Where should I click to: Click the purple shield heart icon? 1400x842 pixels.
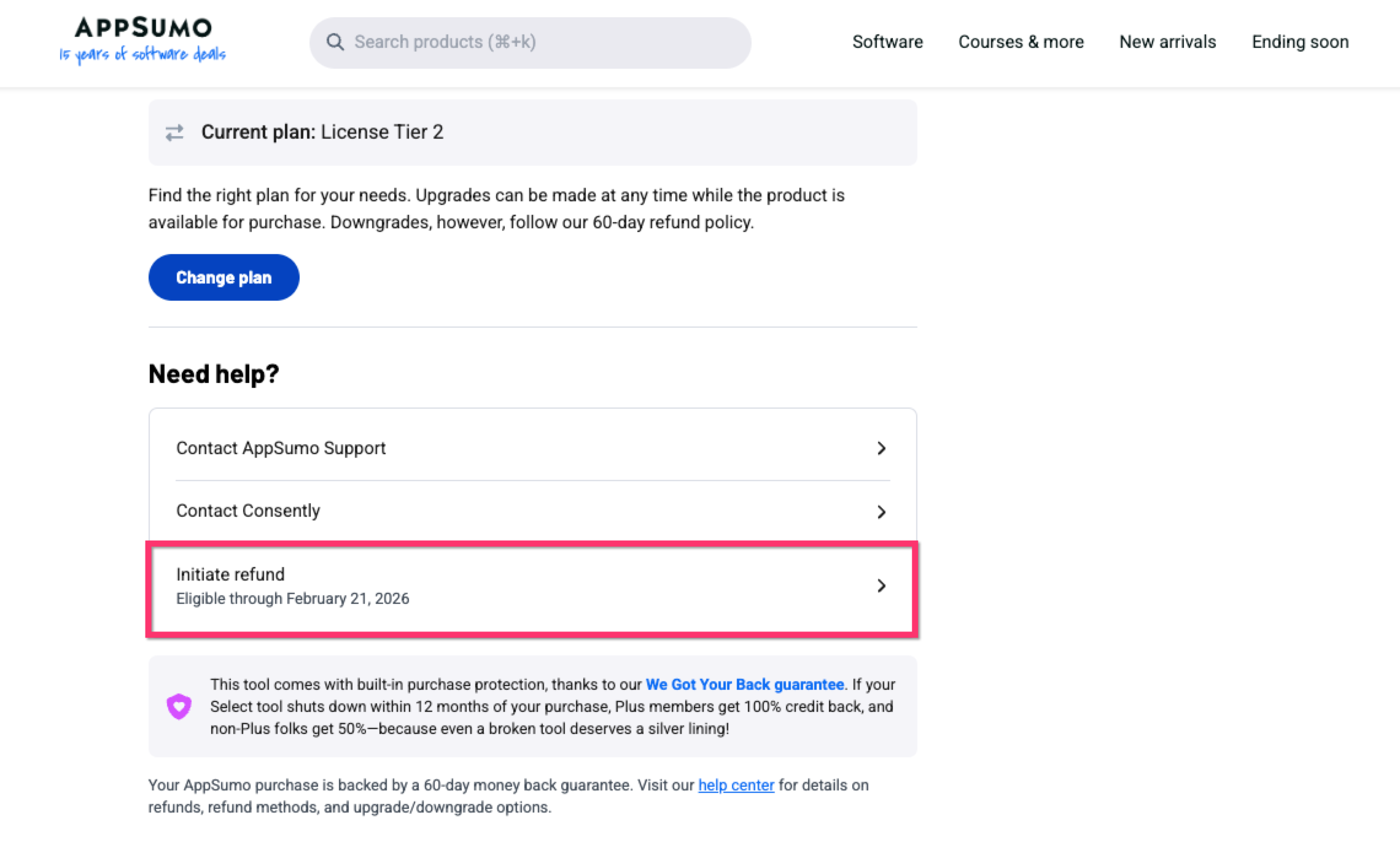(x=179, y=706)
